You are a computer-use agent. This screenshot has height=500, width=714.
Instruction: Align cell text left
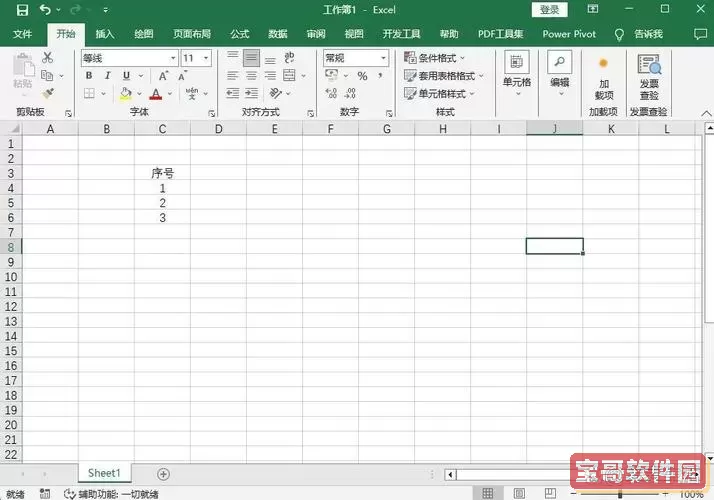tap(233, 76)
